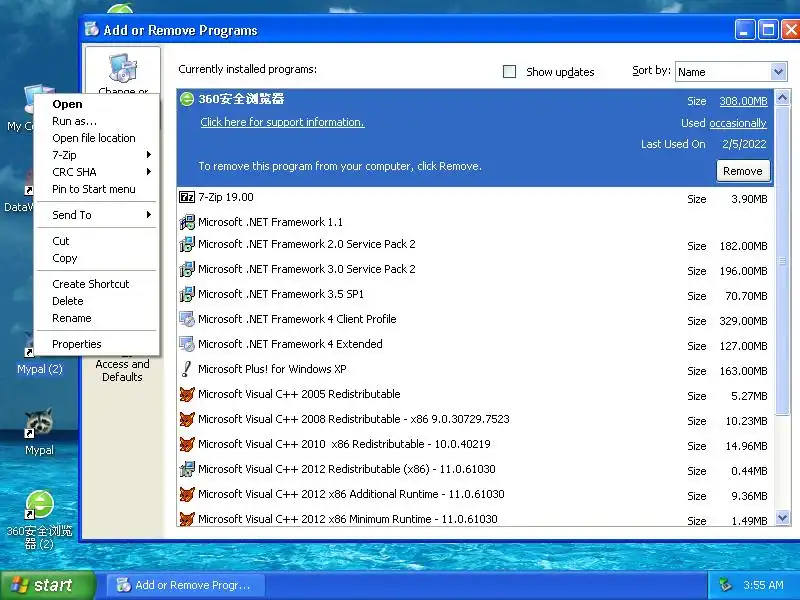Select the Mypal raccoon desktop shortcut
Viewport: 800px width, 600px height.
pyautogui.click(x=39, y=423)
